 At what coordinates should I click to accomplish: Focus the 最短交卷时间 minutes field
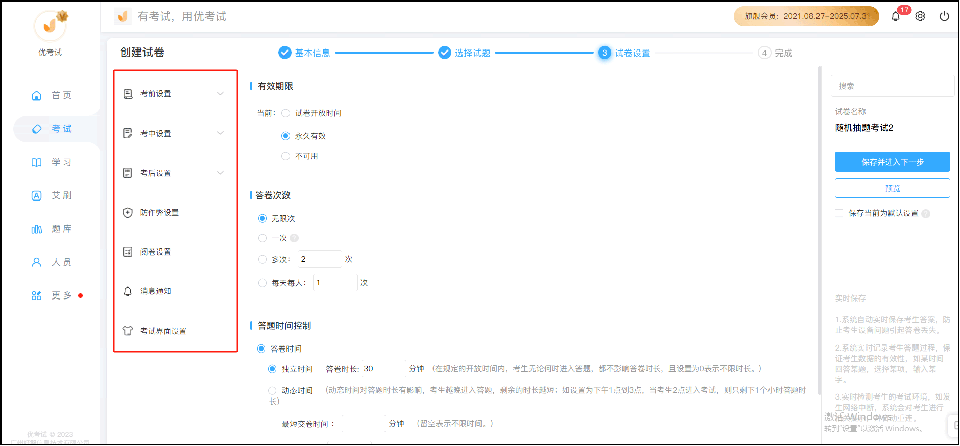tap(363, 423)
